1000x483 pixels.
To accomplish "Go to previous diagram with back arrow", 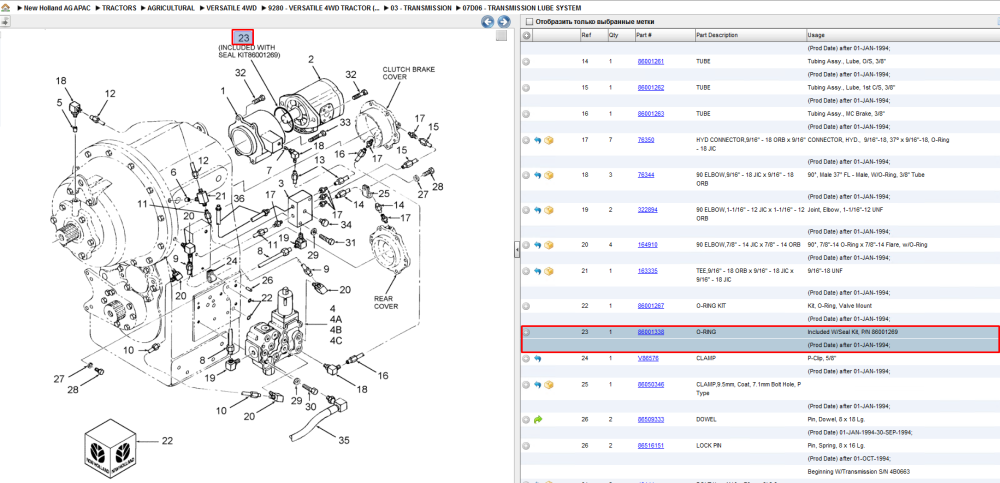I will tap(487, 22).
